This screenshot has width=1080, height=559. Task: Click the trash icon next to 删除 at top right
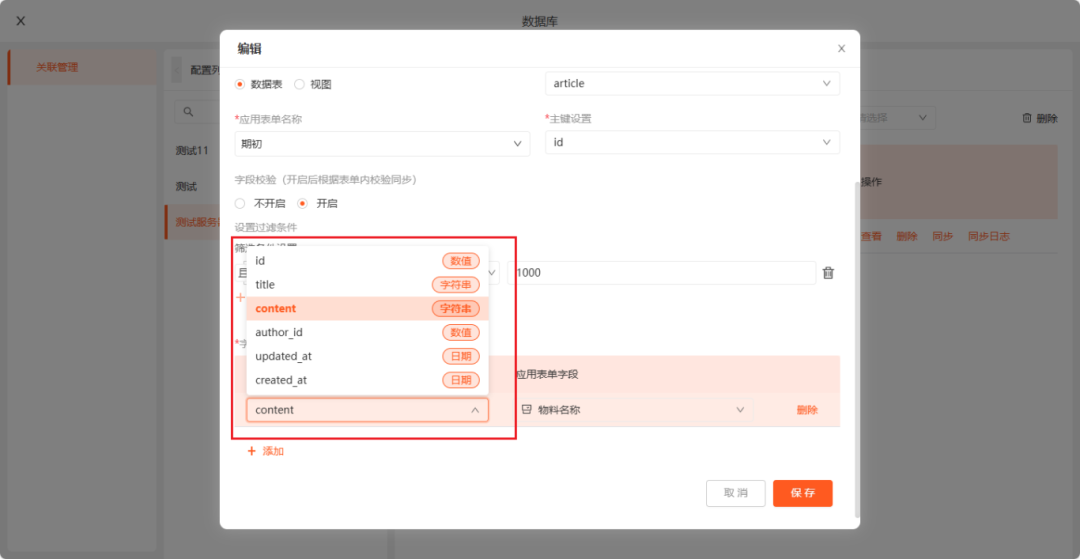point(1027,118)
